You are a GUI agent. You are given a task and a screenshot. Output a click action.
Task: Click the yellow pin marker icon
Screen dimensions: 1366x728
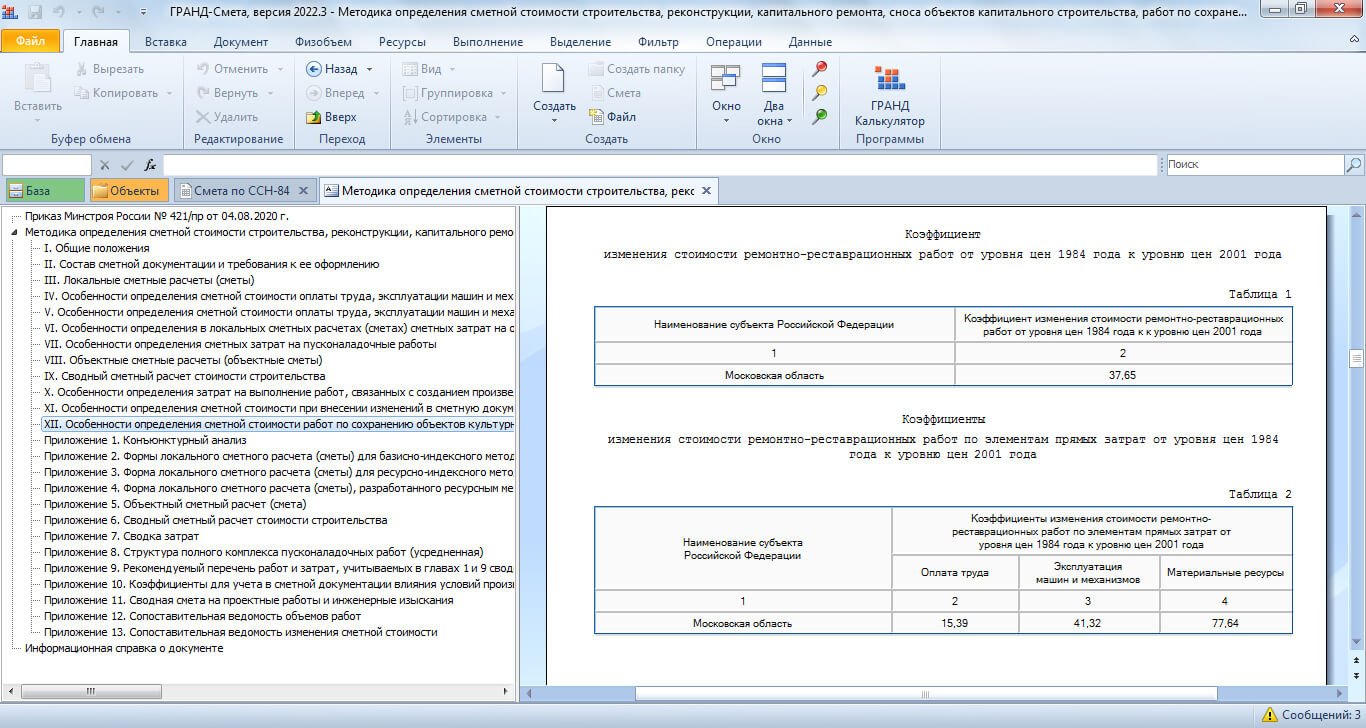820,93
